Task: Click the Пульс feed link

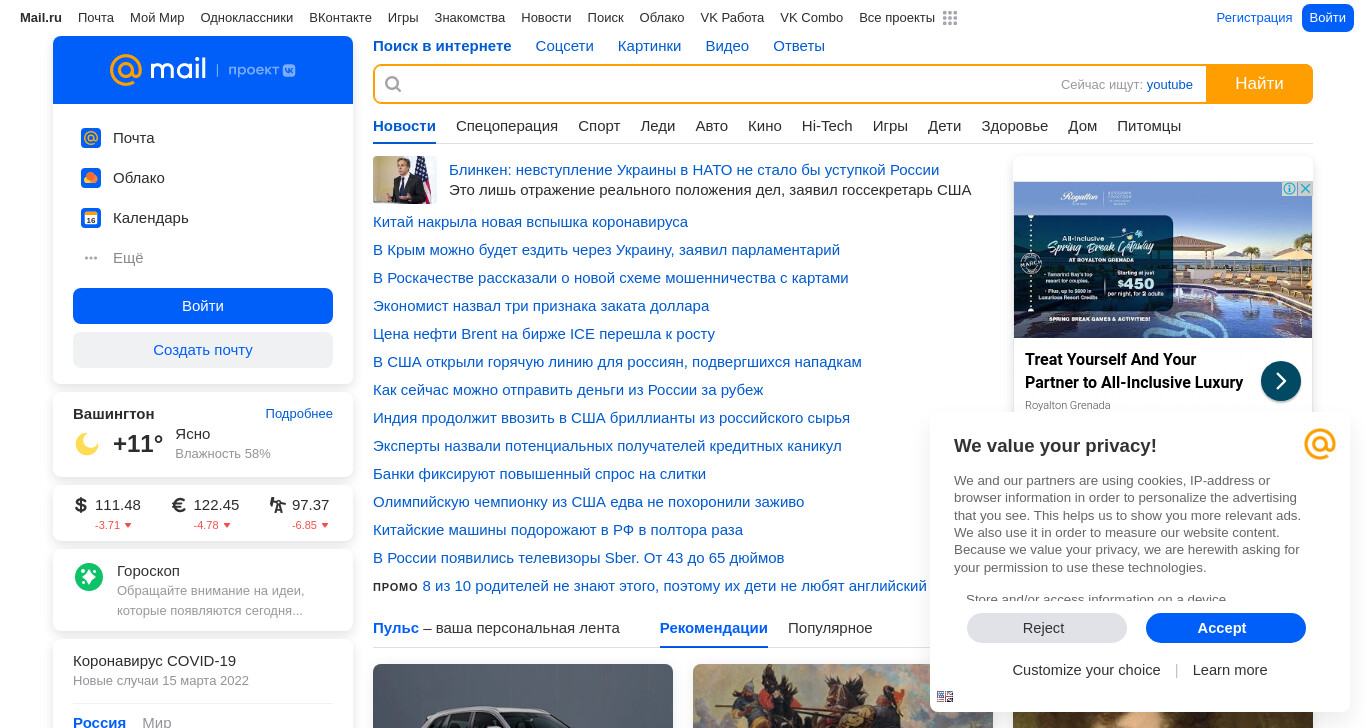Action: [396, 628]
